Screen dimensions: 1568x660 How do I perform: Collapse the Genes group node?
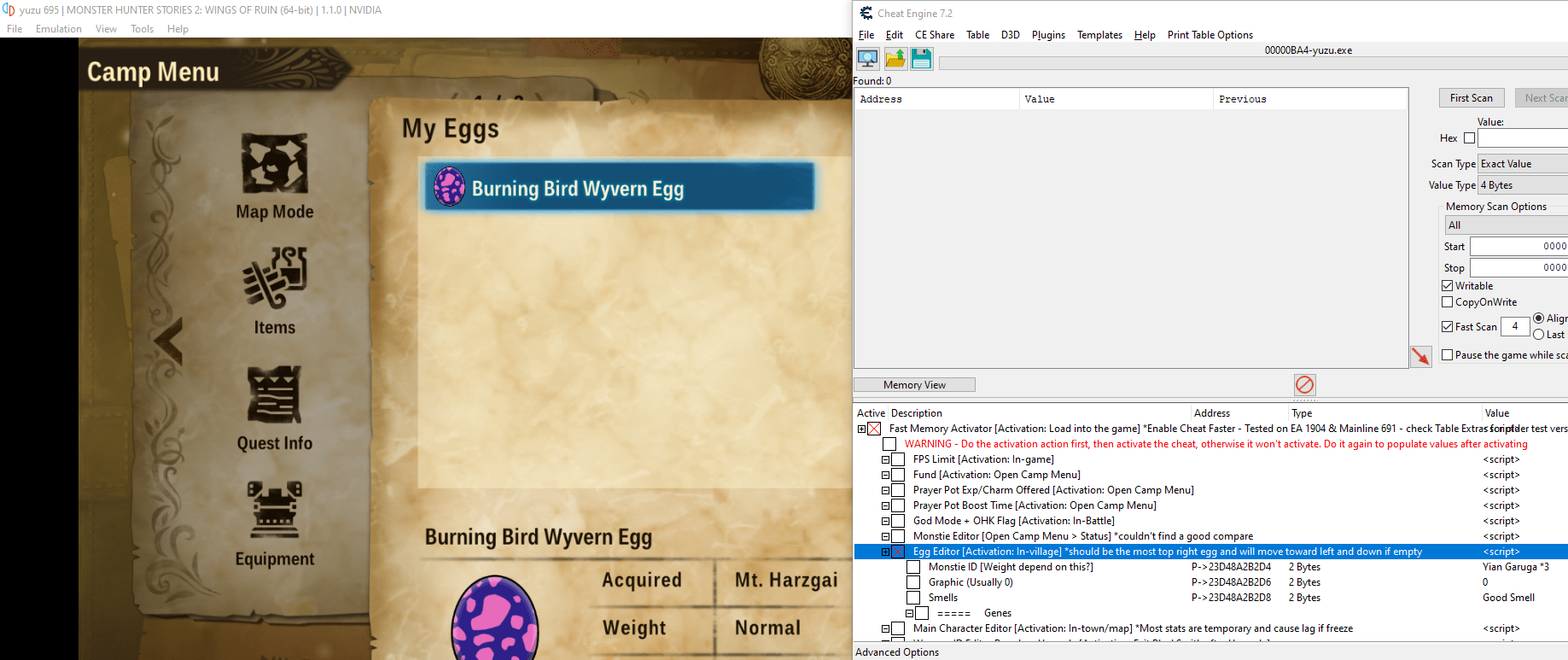tap(910, 613)
